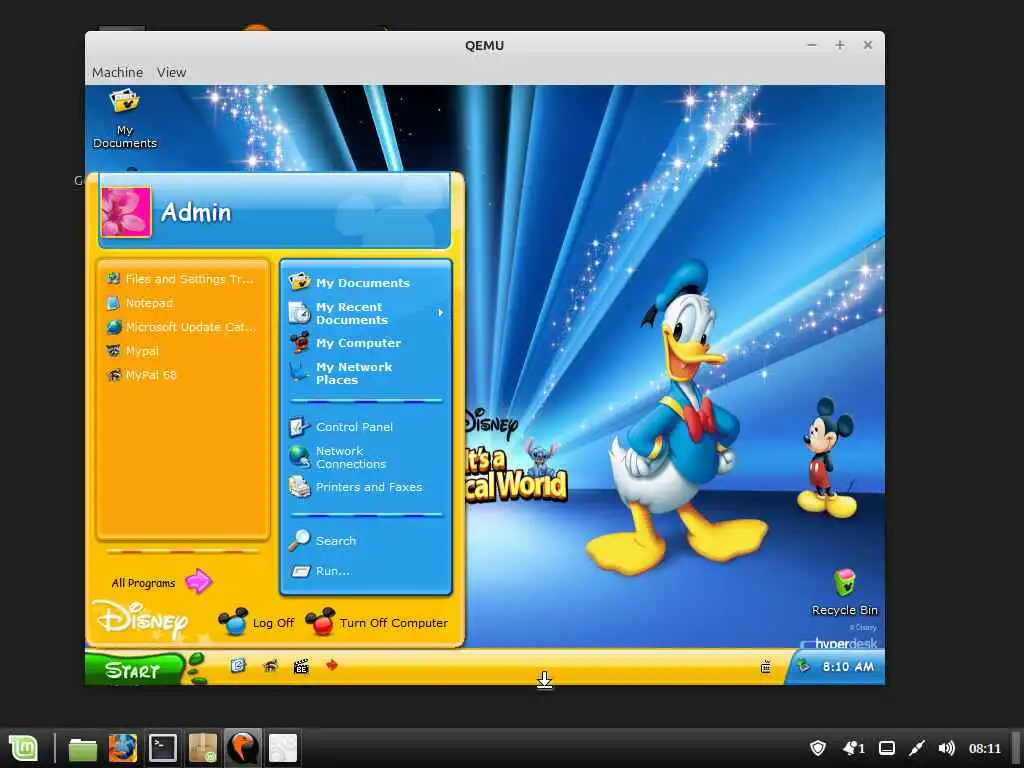Click the red arrow quick launch icon

click(x=332, y=665)
